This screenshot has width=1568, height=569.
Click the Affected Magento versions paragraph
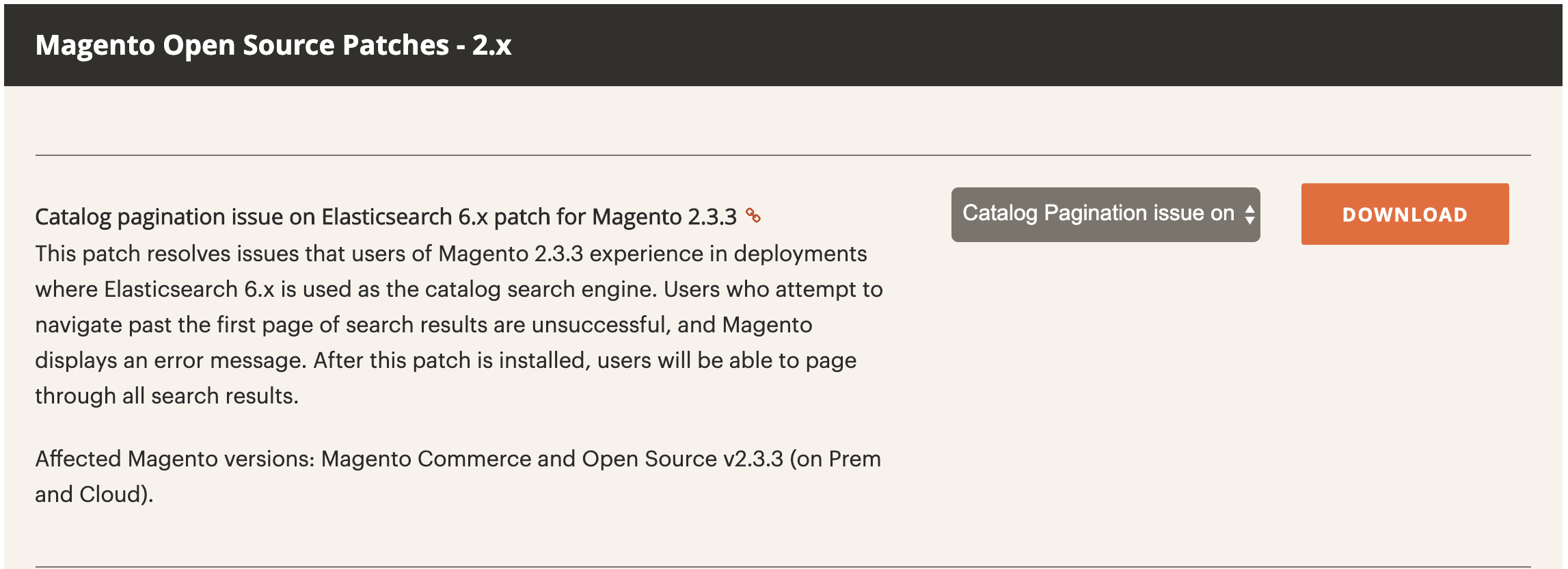click(x=458, y=476)
